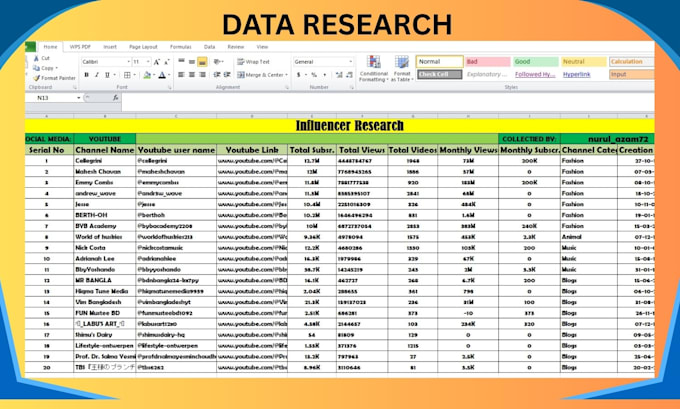Align text left
Viewport: 680px width, 409px height.
(181, 75)
